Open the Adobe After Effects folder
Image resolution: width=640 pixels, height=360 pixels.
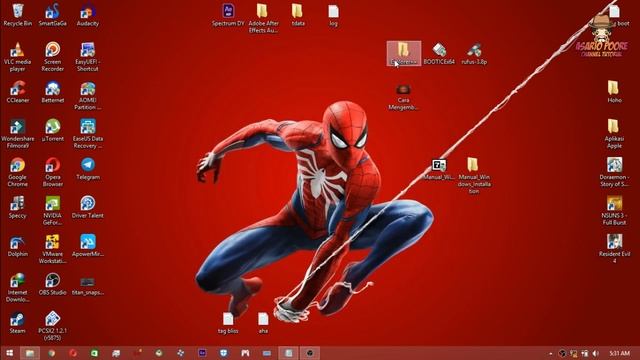click(x=263, y=18)
